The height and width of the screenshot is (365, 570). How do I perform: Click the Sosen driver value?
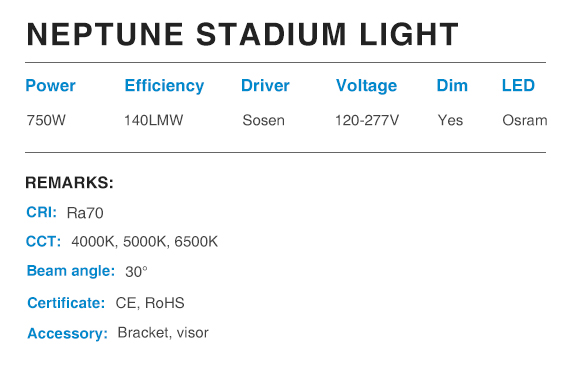tap(264, 120)
